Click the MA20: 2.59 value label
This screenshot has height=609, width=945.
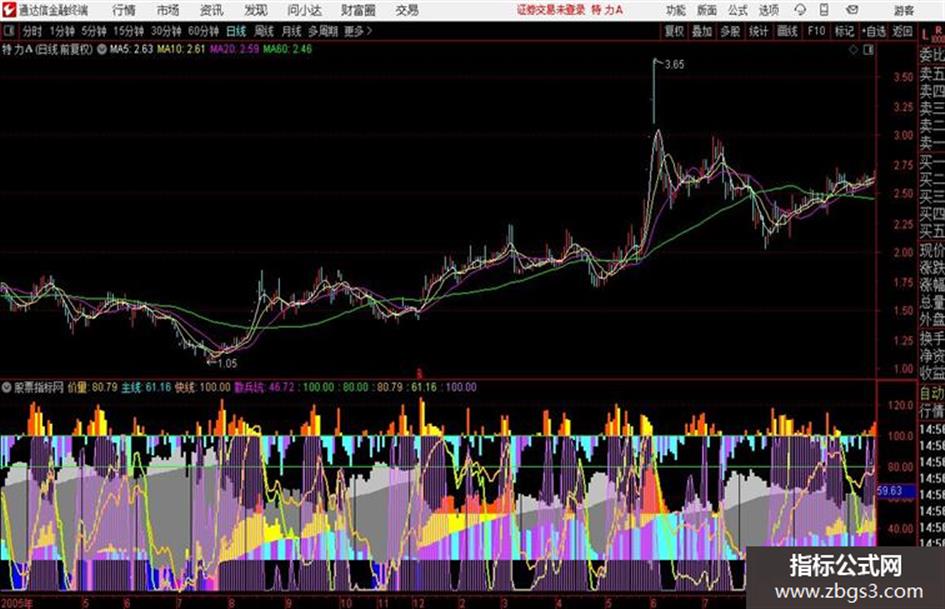[234, 49]
